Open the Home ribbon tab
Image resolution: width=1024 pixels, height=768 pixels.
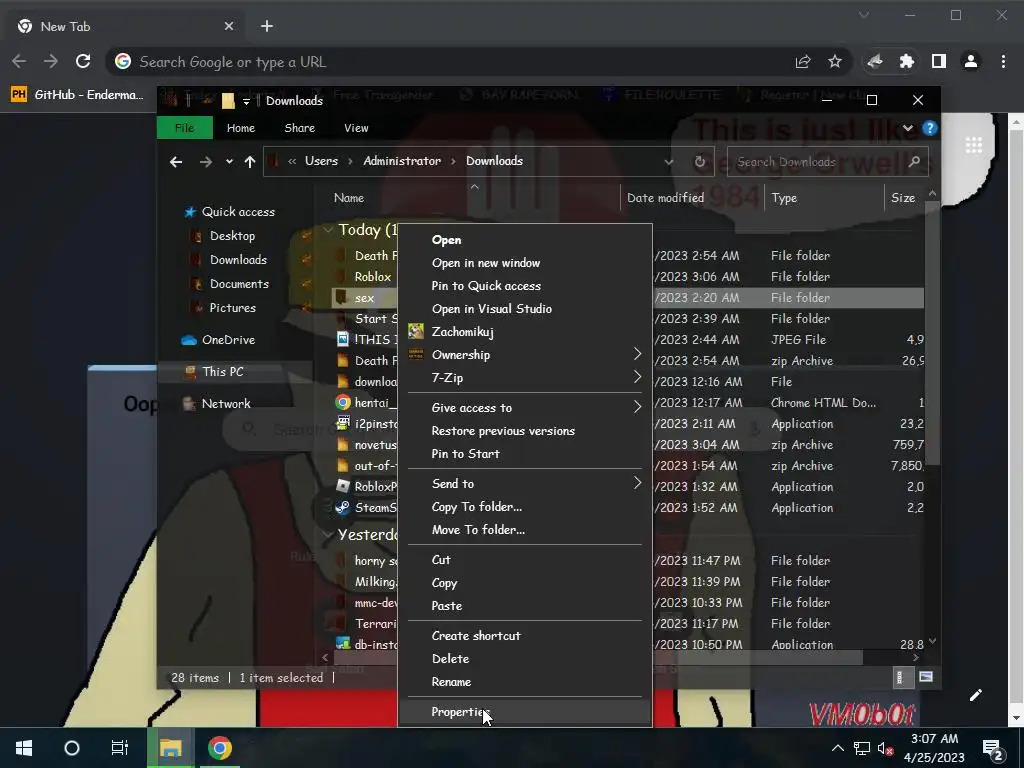pos(240,128)
